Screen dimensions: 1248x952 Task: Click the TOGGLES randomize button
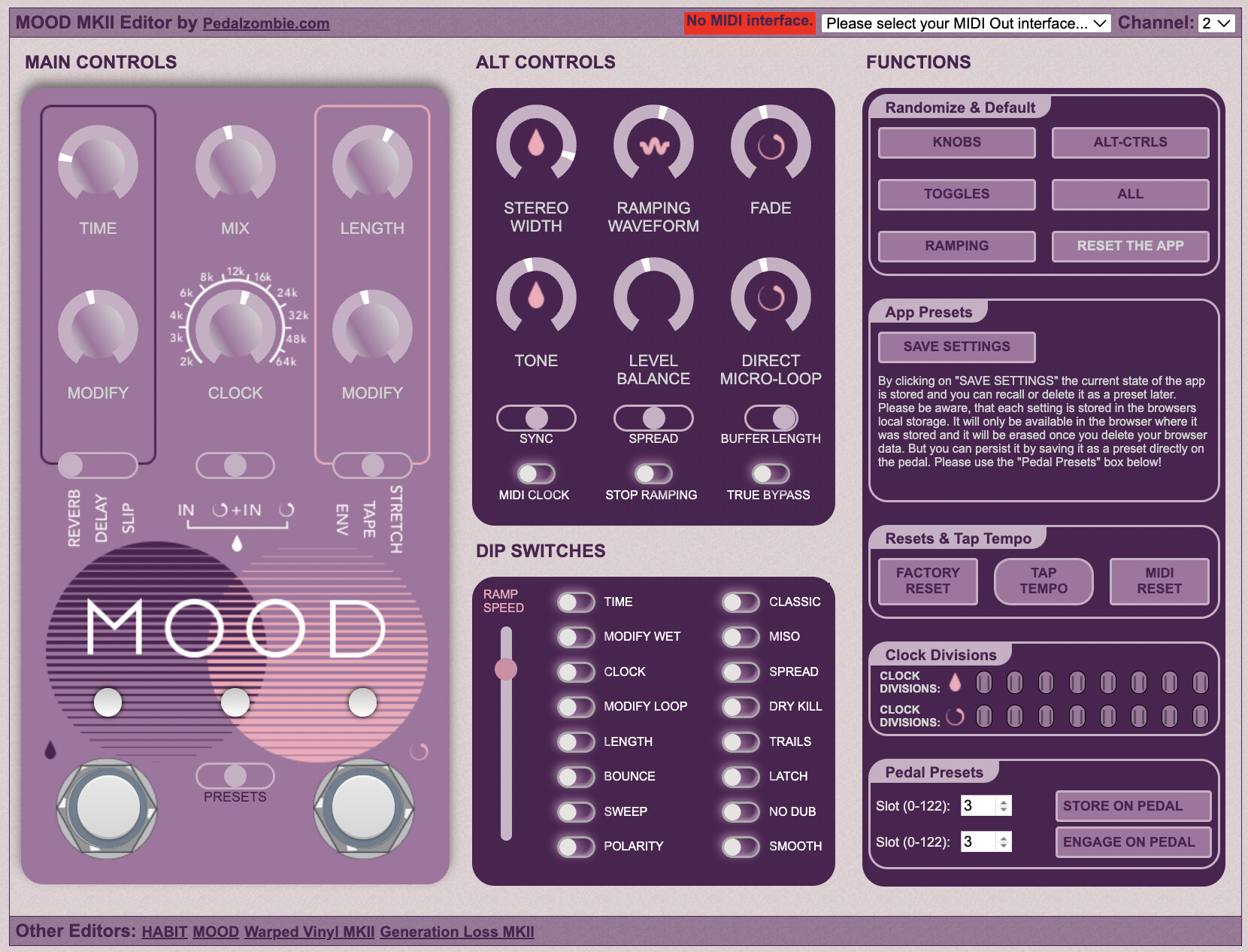tap(956, 194)
